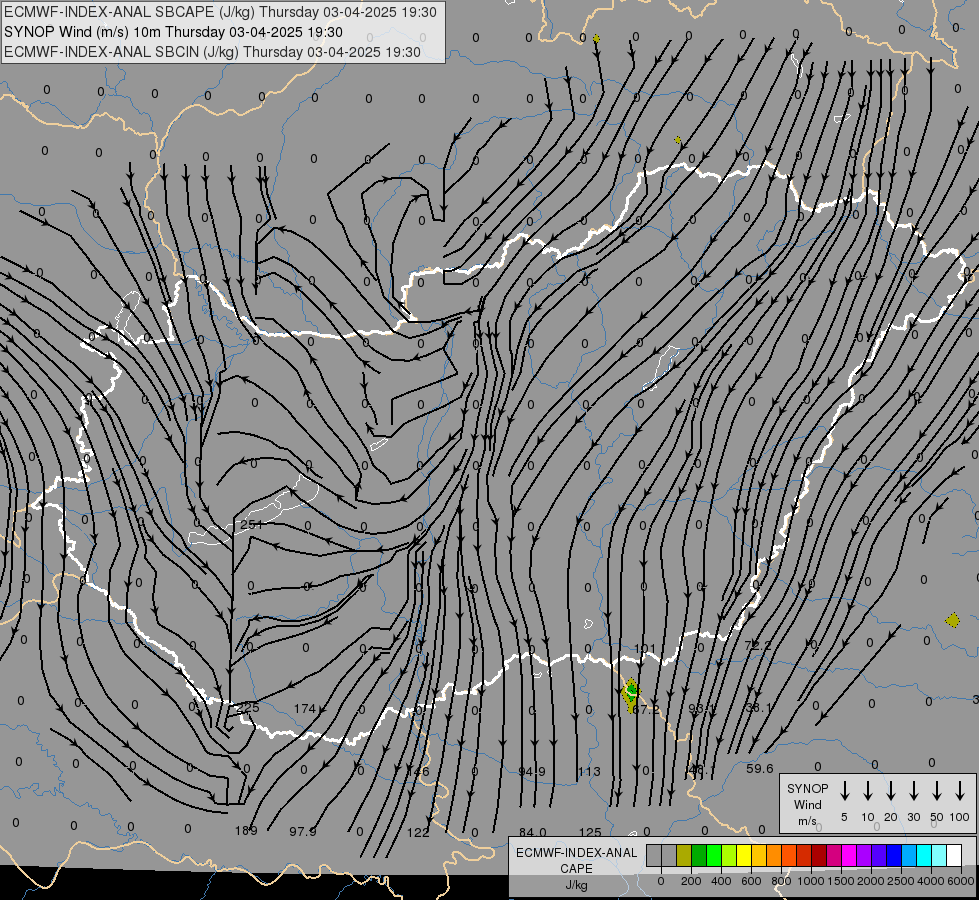This screenshot has height=900, width=979.
Task: Click the 72.2 value on the map
Action: tap(758, 645)
